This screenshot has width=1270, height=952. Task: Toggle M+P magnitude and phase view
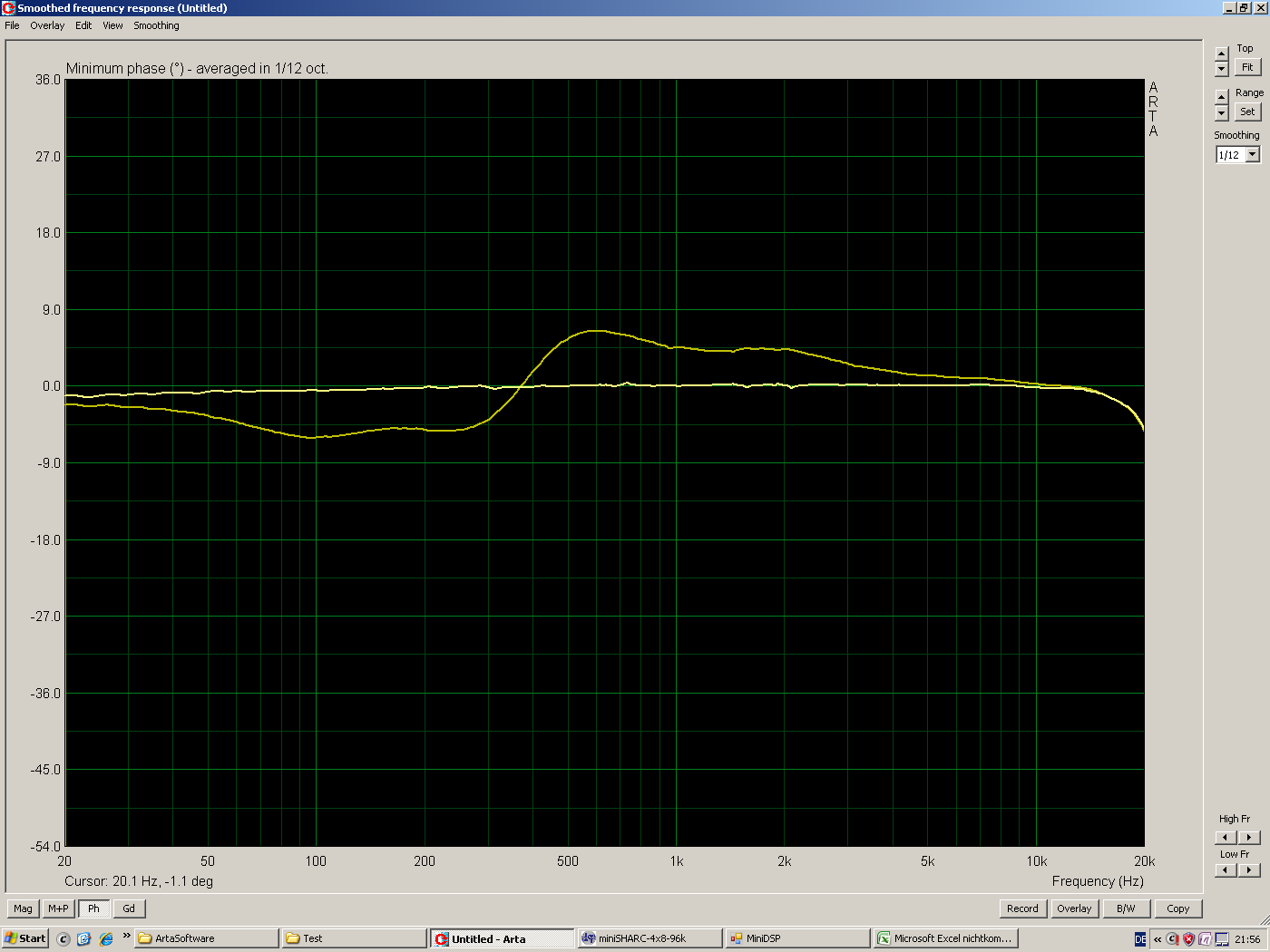click(x=58, y=908)
